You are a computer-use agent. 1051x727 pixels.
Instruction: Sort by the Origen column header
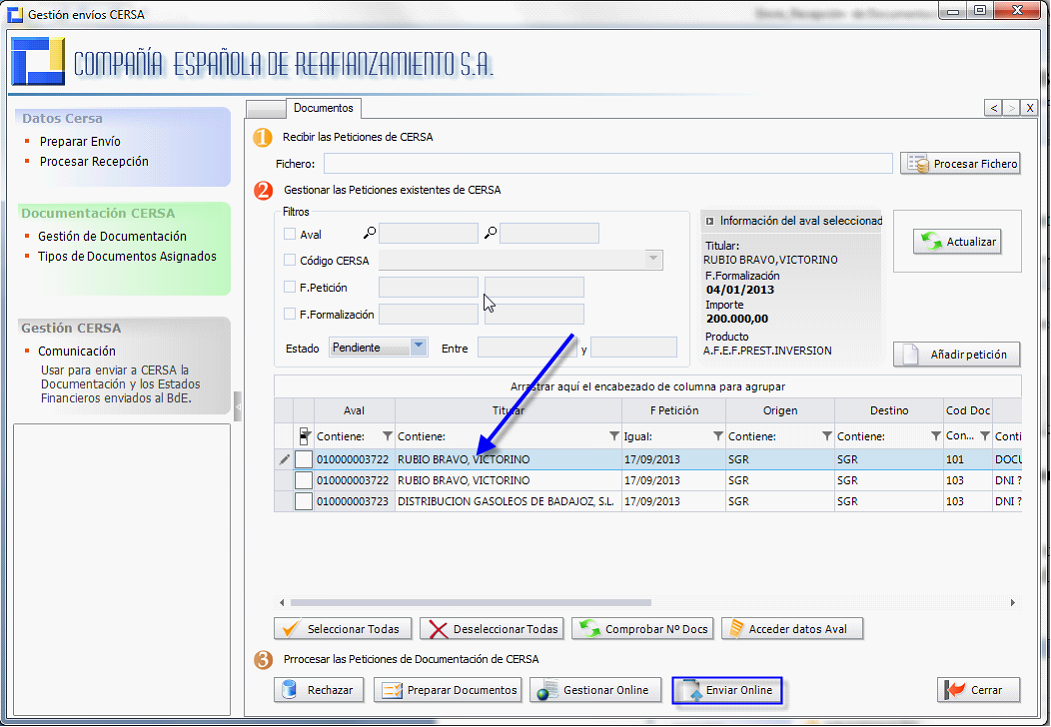click(780, 411)
